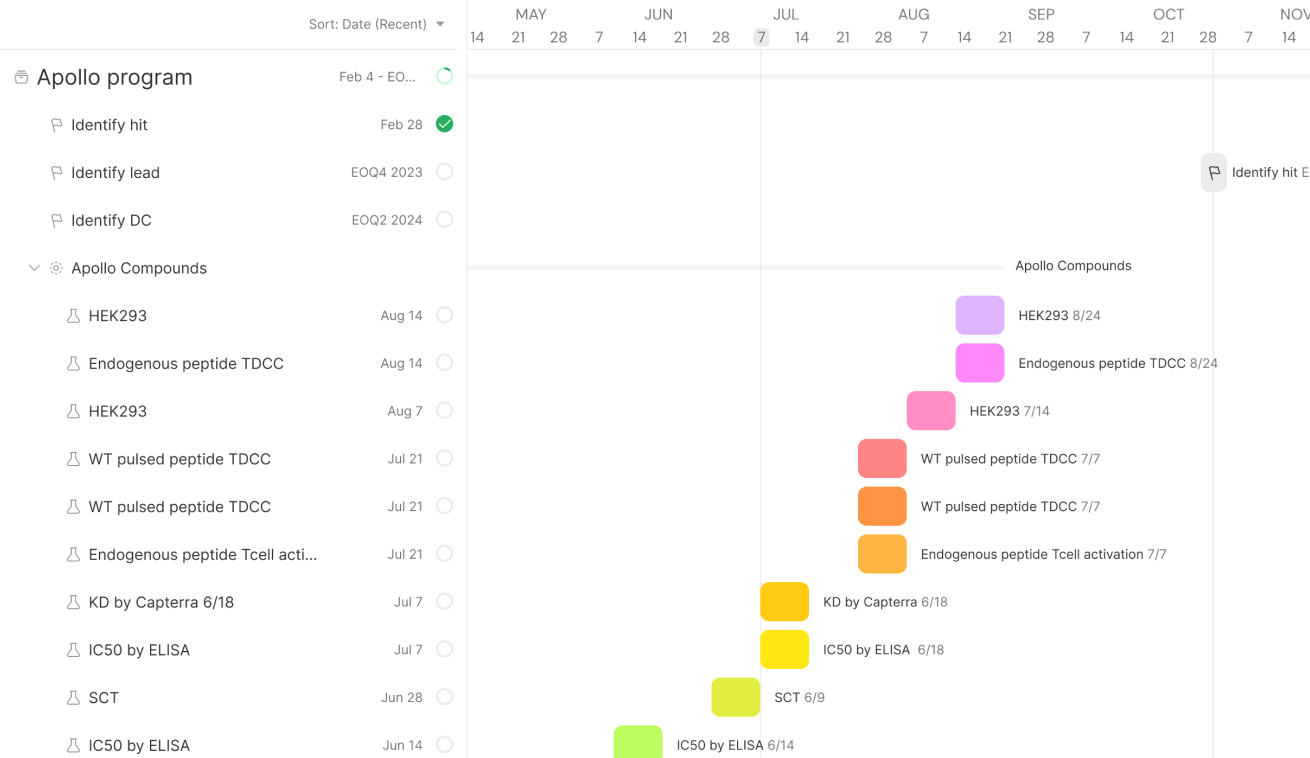Click the Jun 28 date on SCT row
The image size is (1310, 758).
(x=402, y=698)
